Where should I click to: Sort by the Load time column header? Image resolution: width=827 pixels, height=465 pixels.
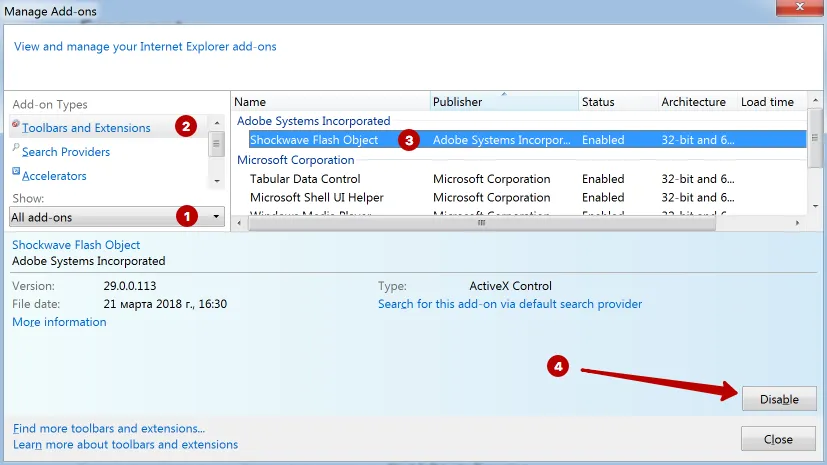point(771,102)
